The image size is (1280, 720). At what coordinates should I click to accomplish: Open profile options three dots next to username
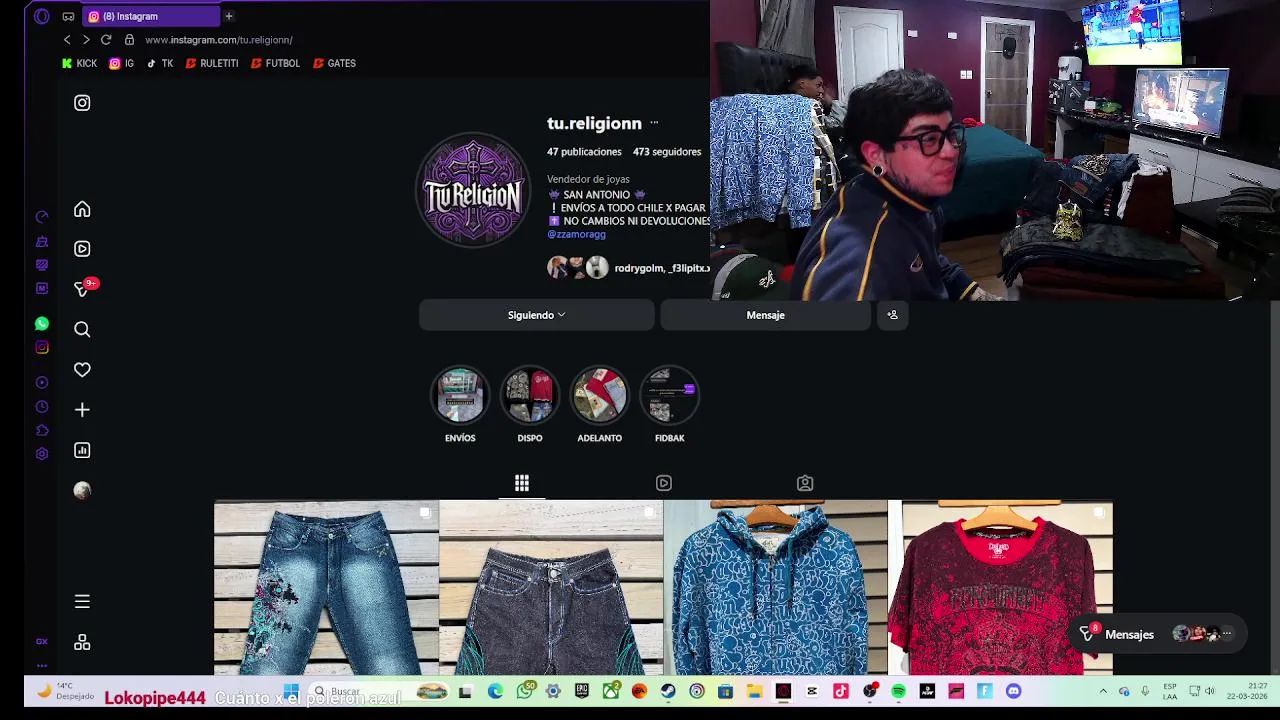654,123
